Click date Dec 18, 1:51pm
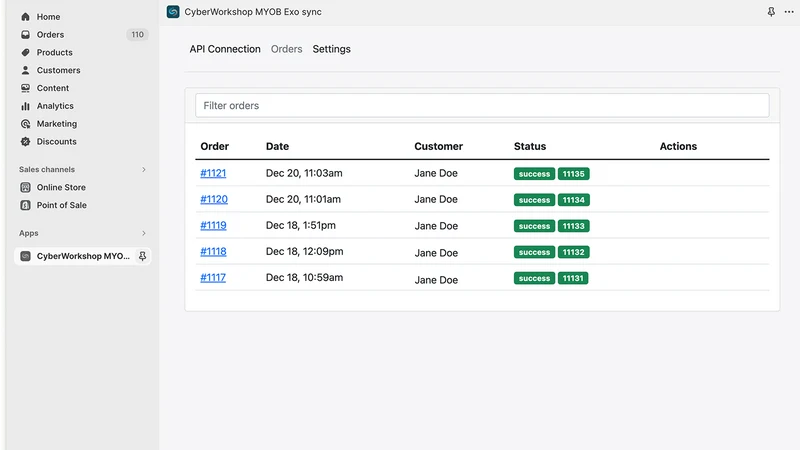 click(x=301, y=225)
